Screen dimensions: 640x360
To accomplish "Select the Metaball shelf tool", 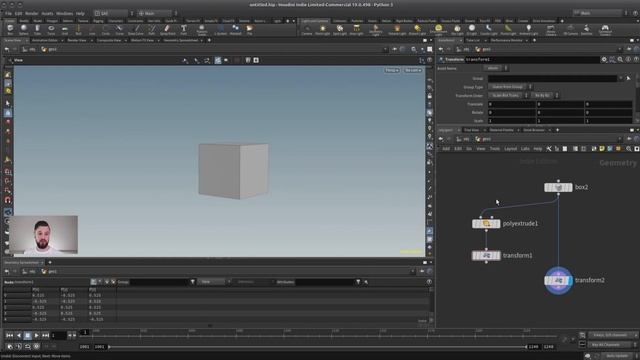I will pos(236,29).
